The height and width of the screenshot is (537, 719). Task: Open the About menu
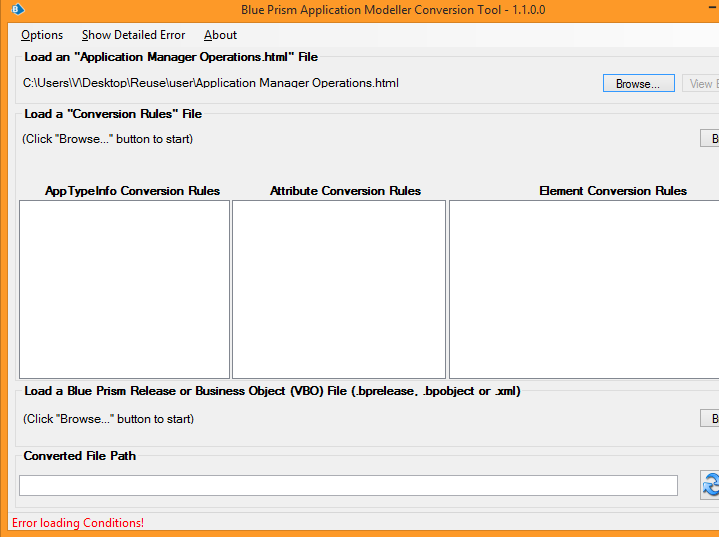pyautogui.click(x=220, y=35)
